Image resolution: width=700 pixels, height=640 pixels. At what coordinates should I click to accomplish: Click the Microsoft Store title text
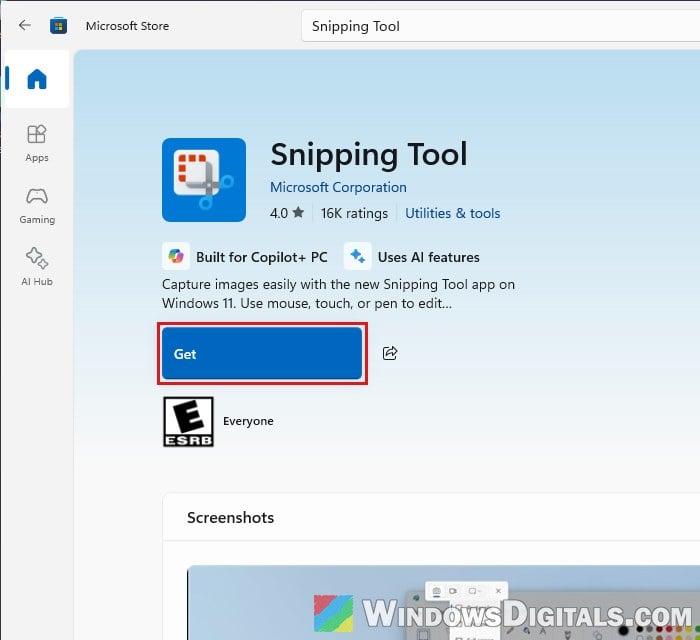pos(127,26)
